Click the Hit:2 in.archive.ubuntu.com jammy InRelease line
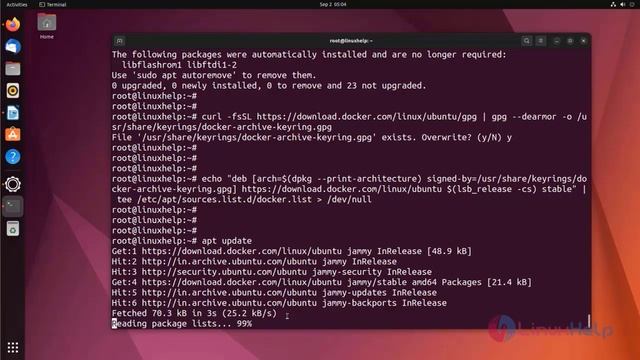This screenshot has height=360, width=640. (254, 262)
